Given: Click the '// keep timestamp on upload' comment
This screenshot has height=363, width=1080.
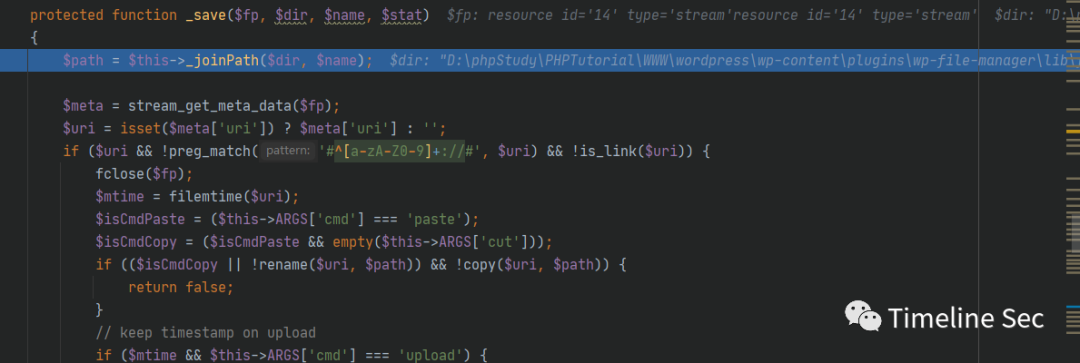Looking at the screenshot, I should [x=206, y=333].
